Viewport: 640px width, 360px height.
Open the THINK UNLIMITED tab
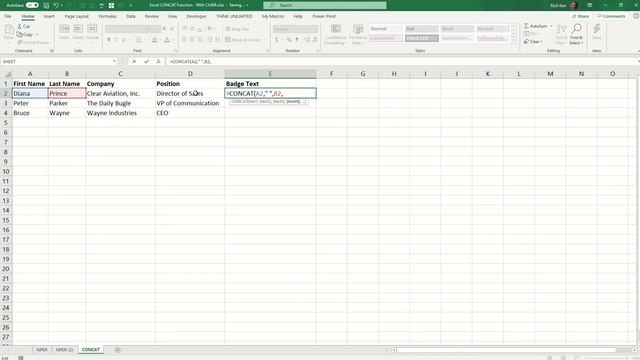(x=234, y=16)
